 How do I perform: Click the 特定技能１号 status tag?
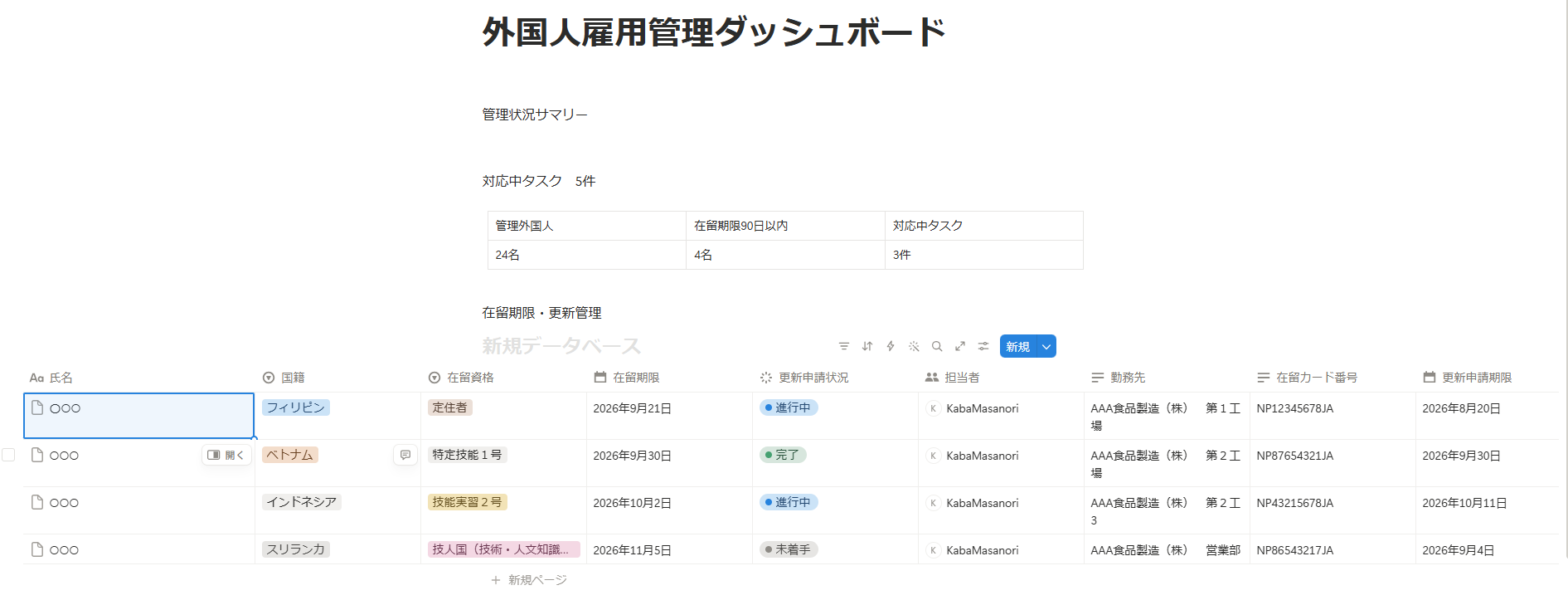[468, 455]
